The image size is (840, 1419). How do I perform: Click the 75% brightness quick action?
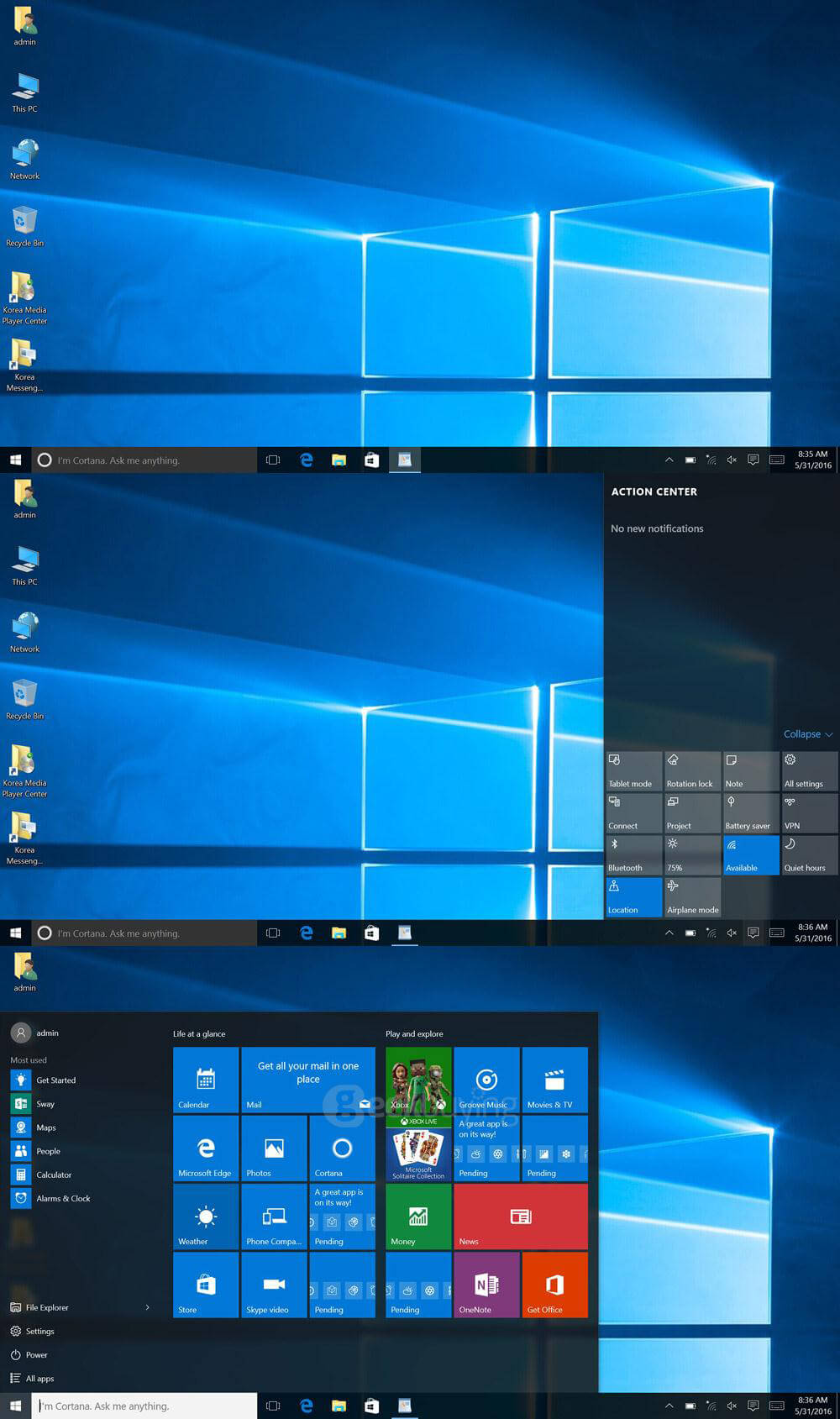692,855
